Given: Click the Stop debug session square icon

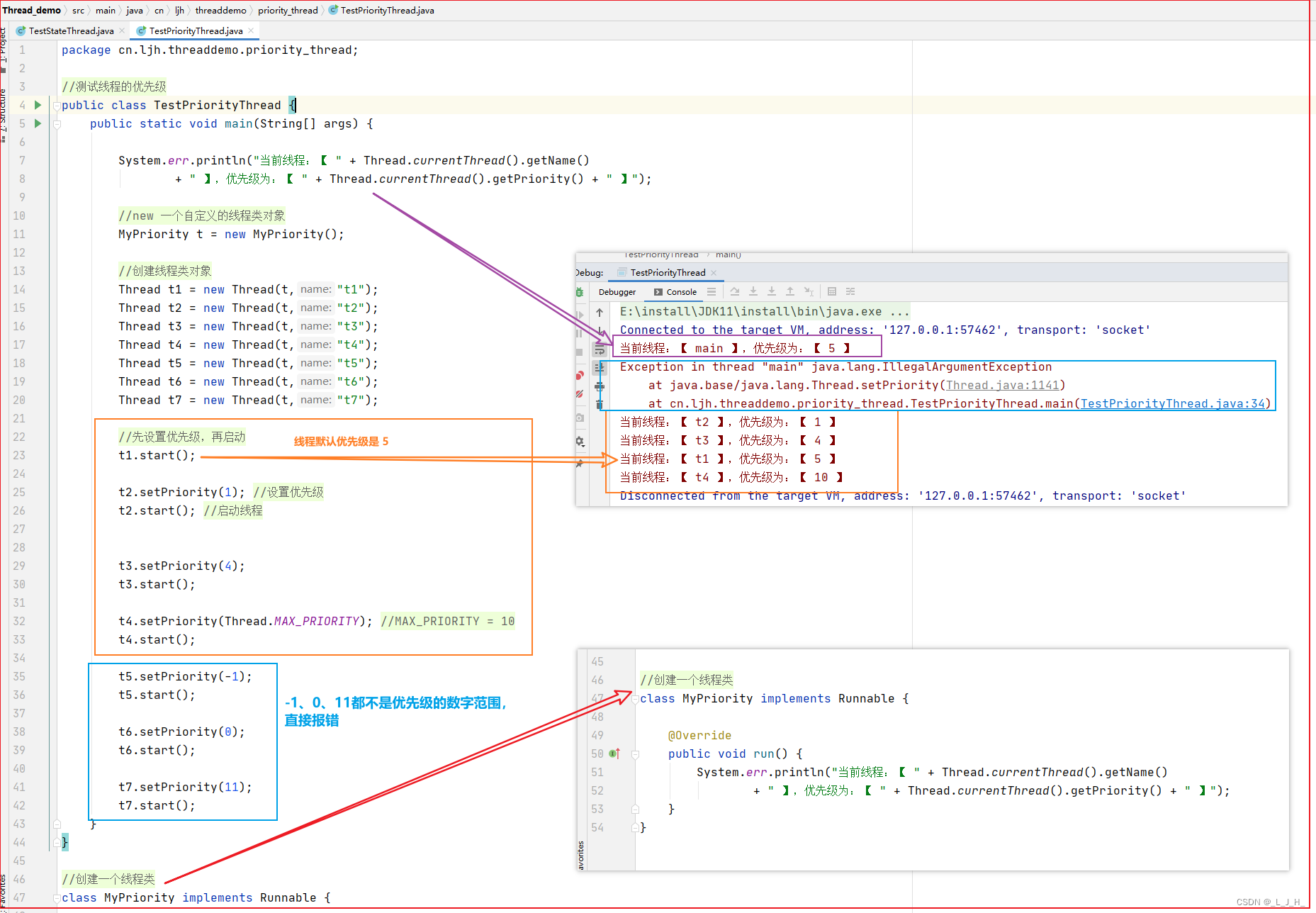Looking at the screenshot, I should tap(580, 352).
